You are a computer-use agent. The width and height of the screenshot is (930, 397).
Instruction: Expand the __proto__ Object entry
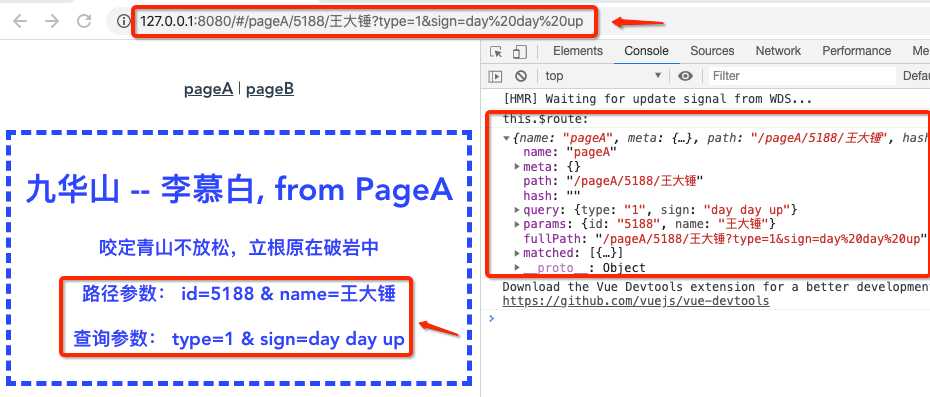517,268
